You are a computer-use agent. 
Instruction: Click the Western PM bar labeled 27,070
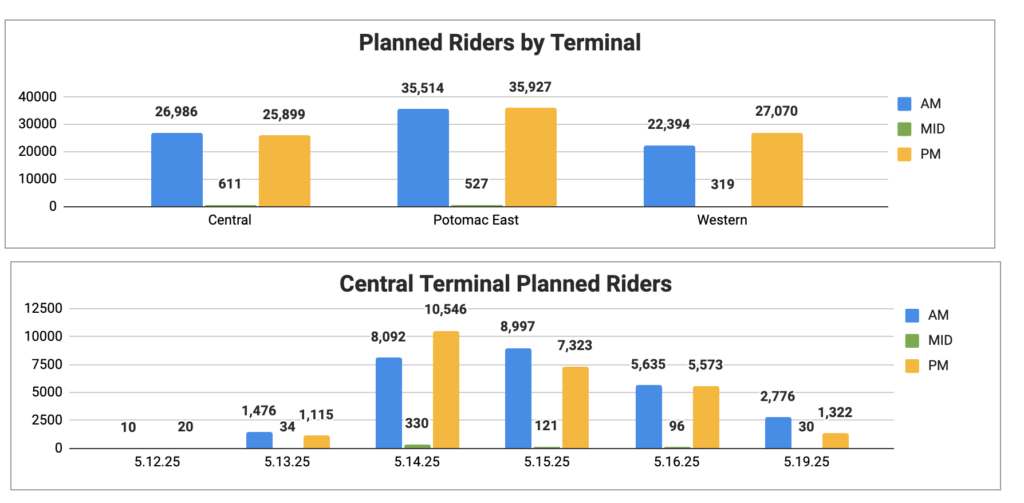pos(777,170)
